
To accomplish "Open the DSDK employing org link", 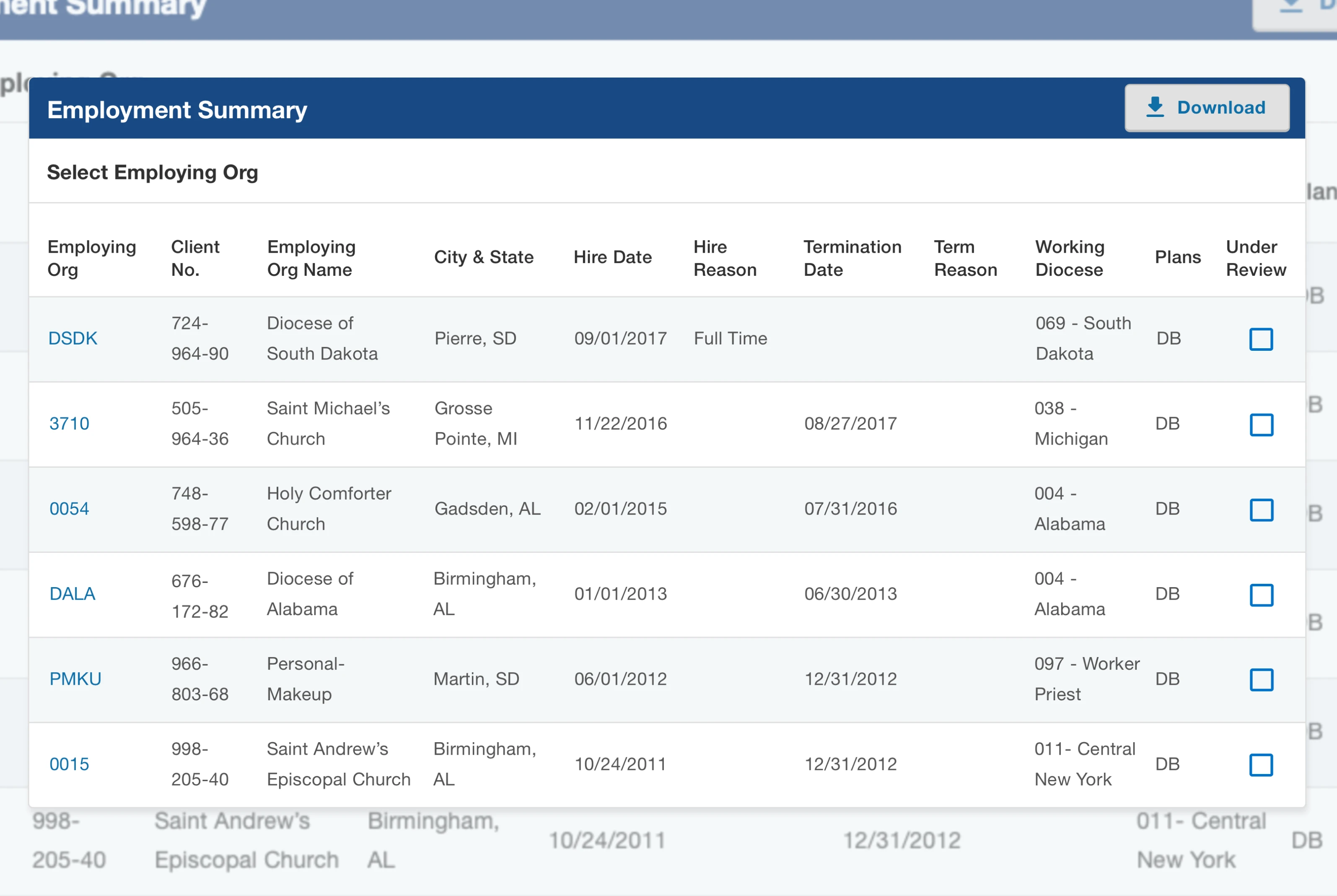I will point(73,338).
